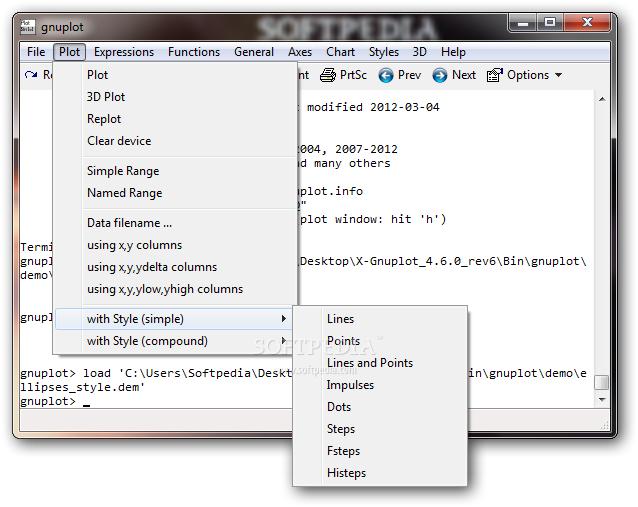The image size is (638, 507).
Task: Click the gnuplot> command prompt line
Action: [x=55, y=402]
